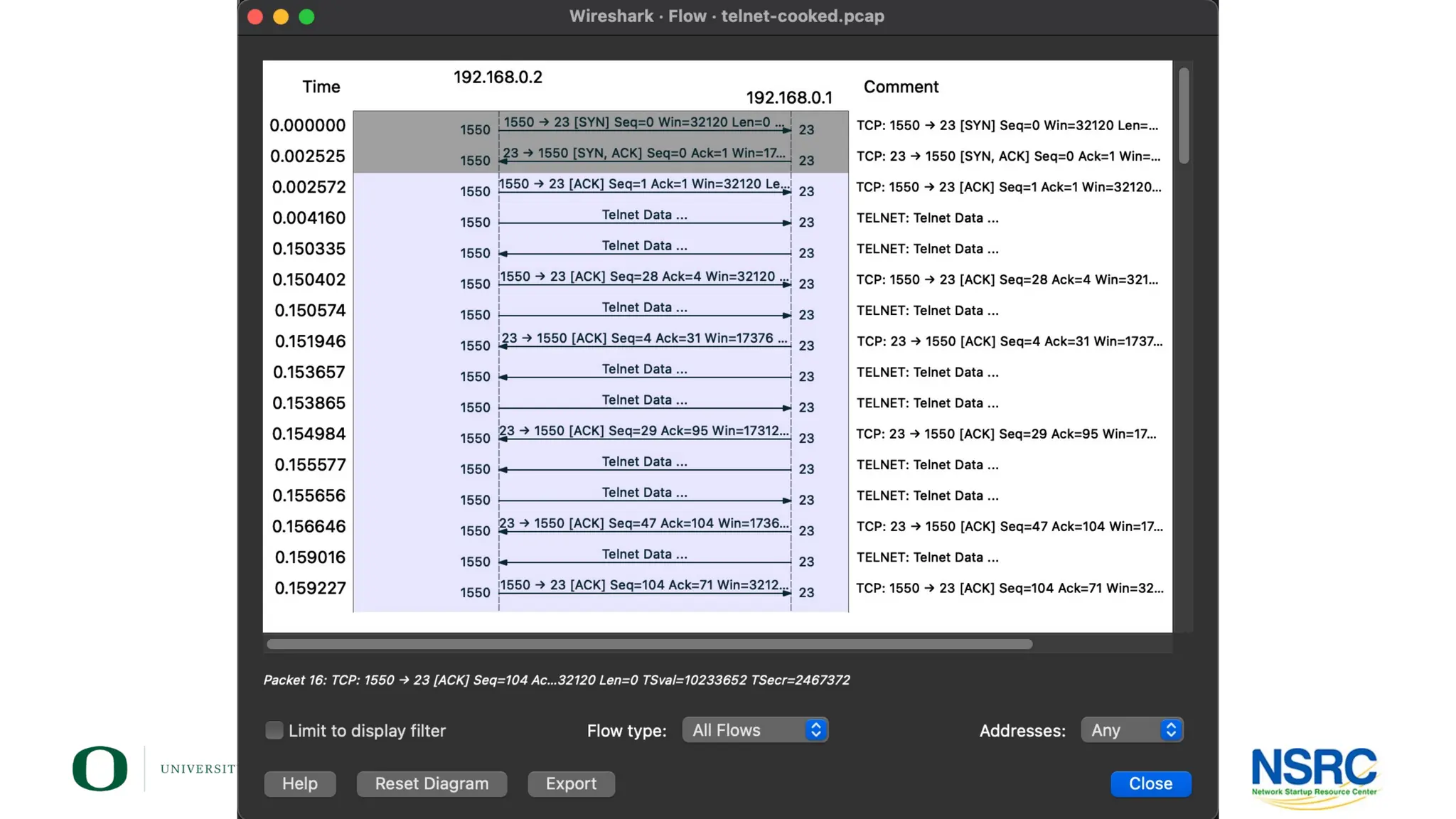Click ACK Seq=28 flow arrow at 0.150402

coord(644,284)
